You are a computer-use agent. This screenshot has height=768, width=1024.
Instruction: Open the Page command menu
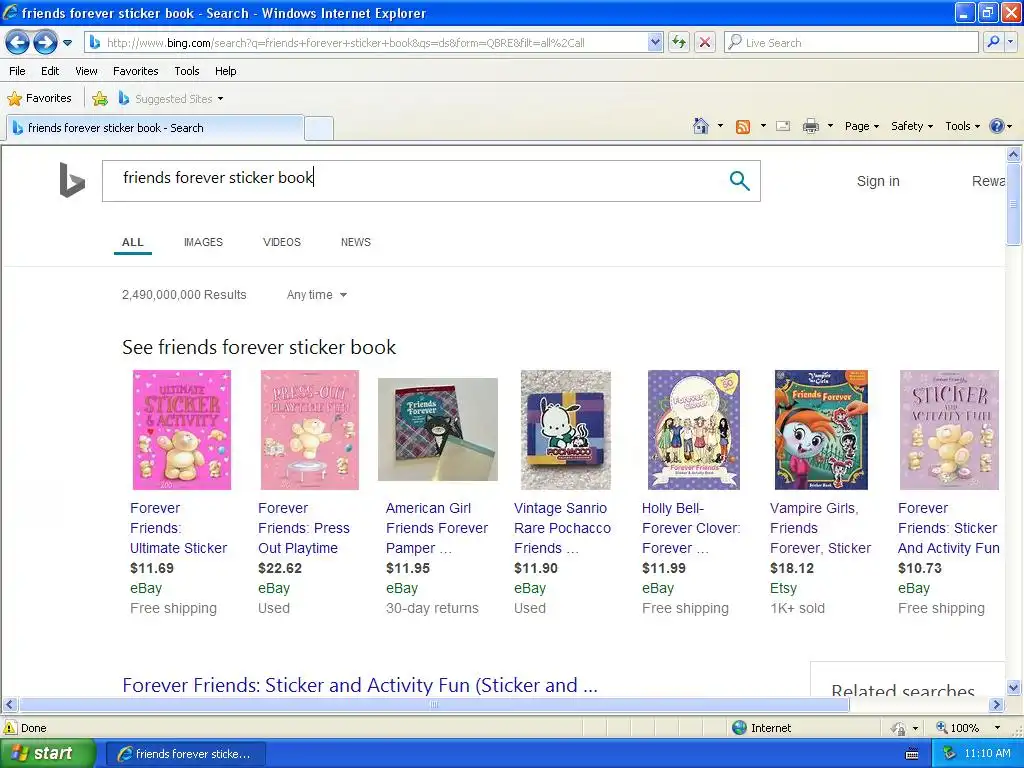click(x=862, y=126)
